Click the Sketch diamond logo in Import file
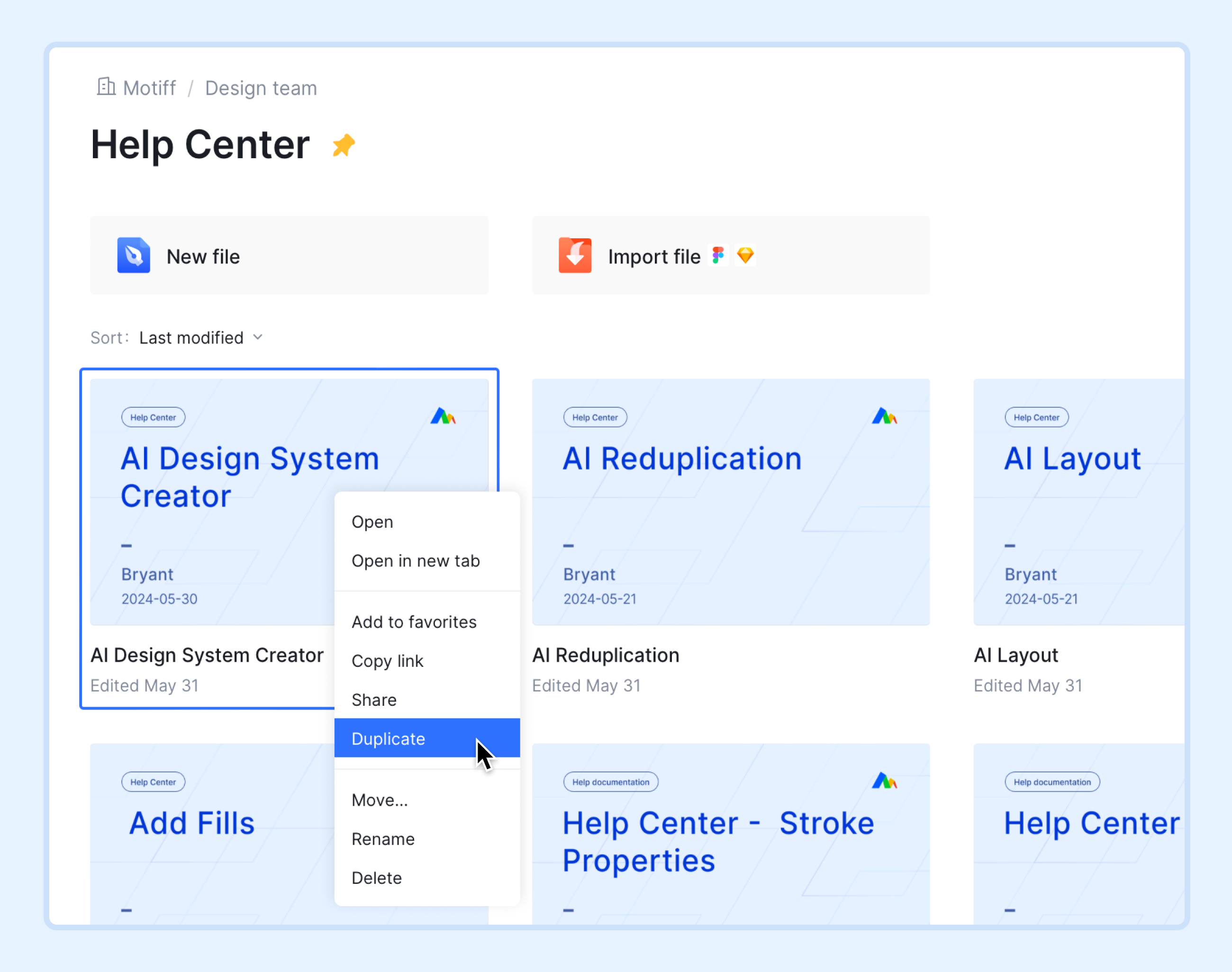Viewport: 1232px width, 972px height. pyautogui.click(x=745, y=255)
